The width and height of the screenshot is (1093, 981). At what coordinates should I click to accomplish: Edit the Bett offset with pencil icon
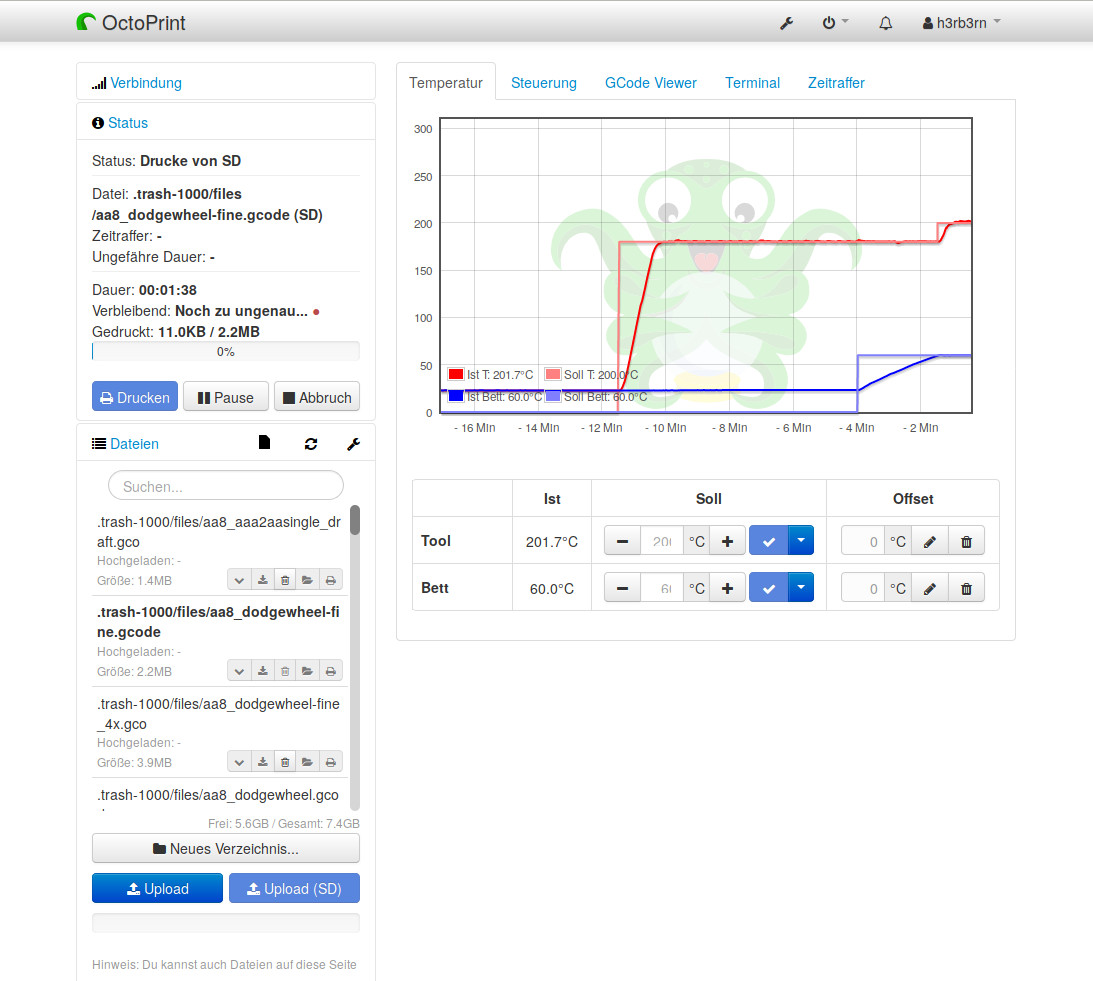pos(930,589)
